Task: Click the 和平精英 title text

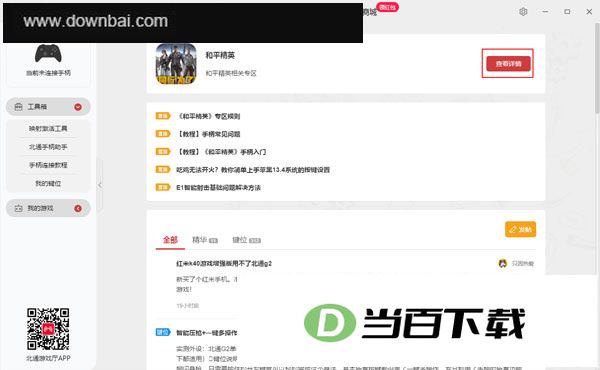Action: tap(220, 55)
